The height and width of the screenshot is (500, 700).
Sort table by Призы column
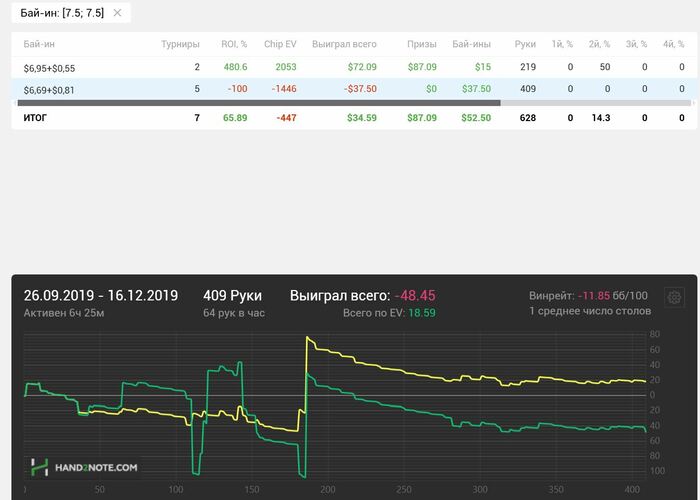click(421, 44)
